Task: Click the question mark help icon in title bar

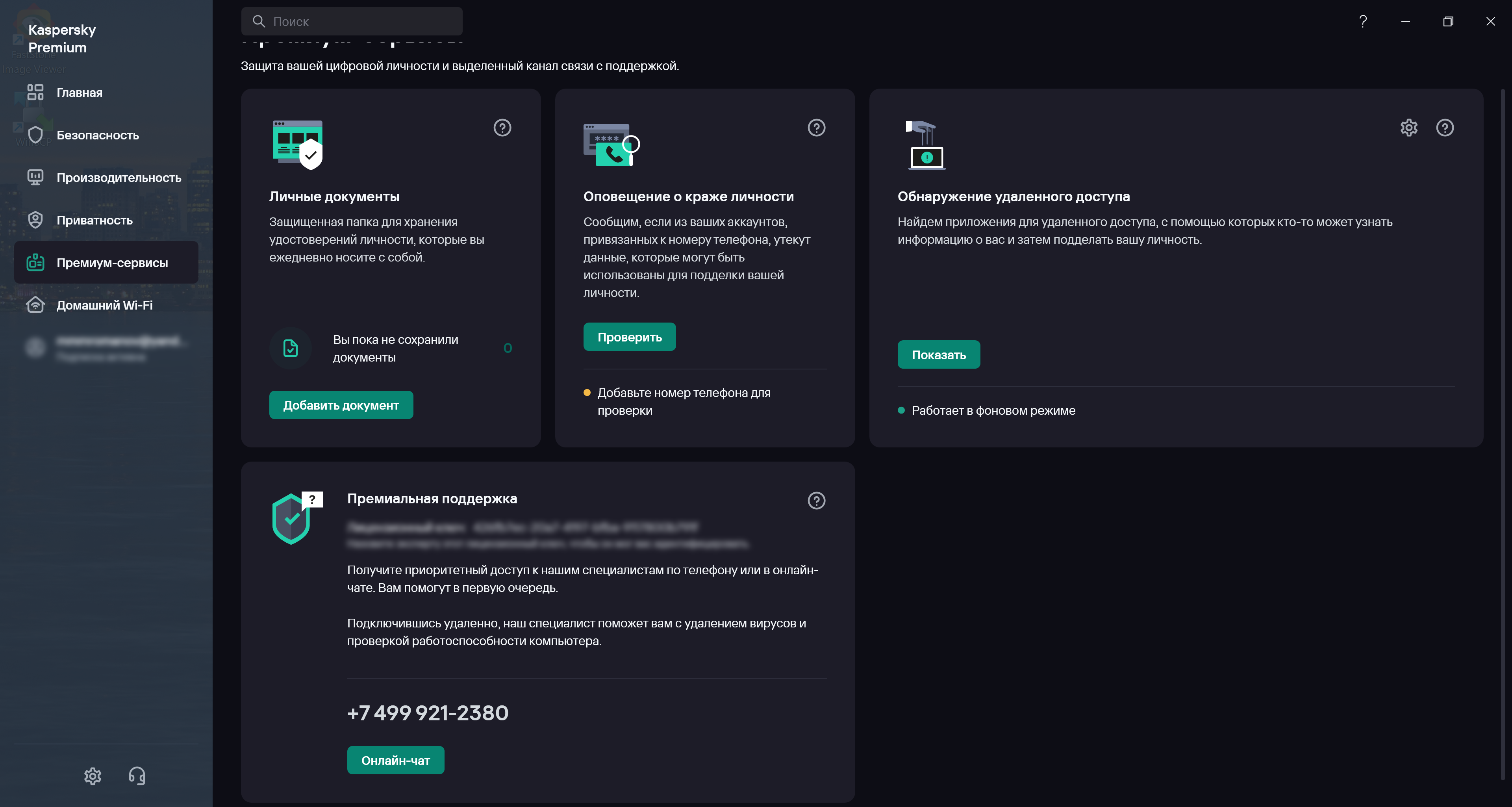Action: (x=1363, y=22)
